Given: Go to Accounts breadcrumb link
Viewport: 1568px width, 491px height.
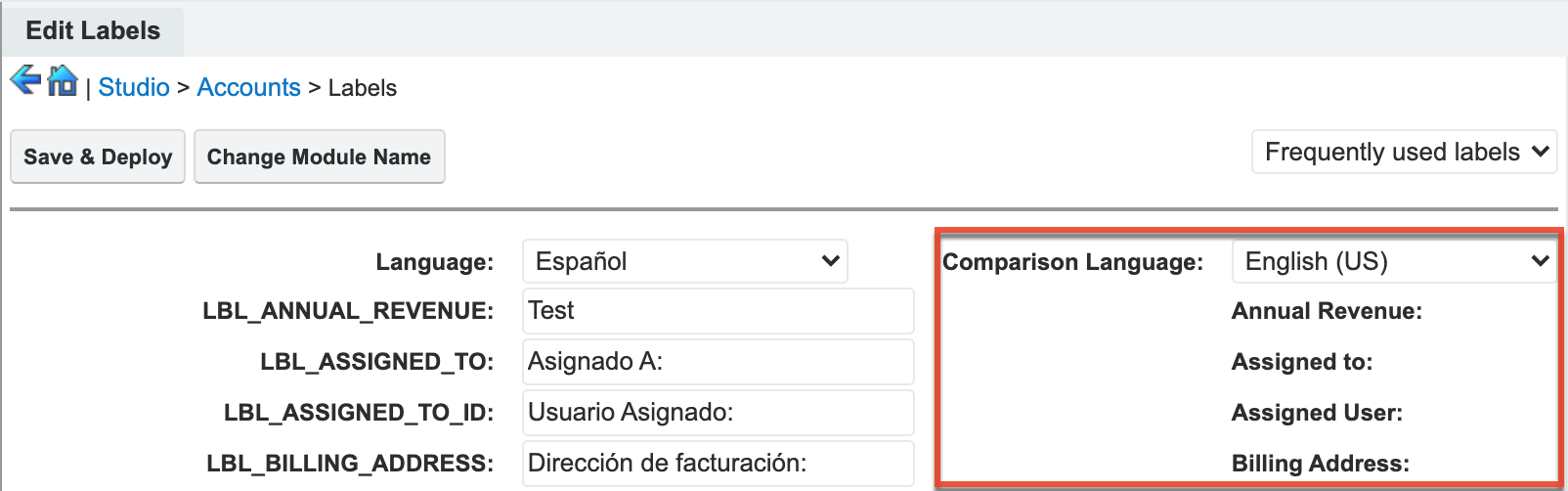Looking at the screenshot, I should pyautogui.click(x=248, y=88).
